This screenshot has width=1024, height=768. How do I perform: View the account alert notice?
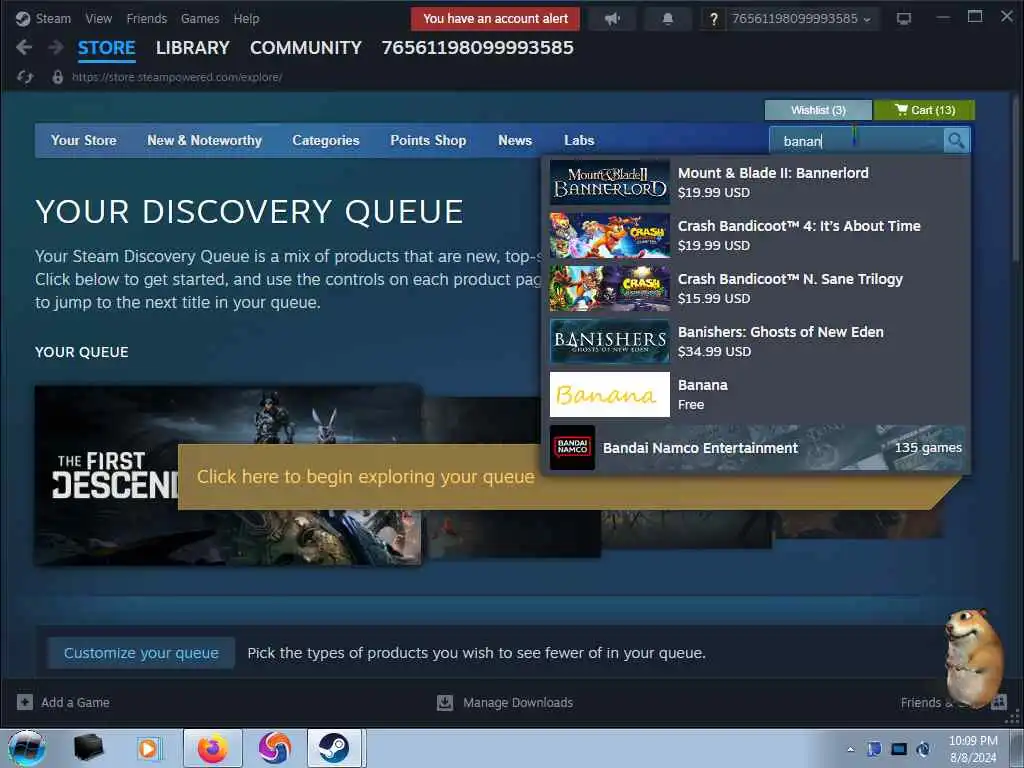[x=496, y=19]
